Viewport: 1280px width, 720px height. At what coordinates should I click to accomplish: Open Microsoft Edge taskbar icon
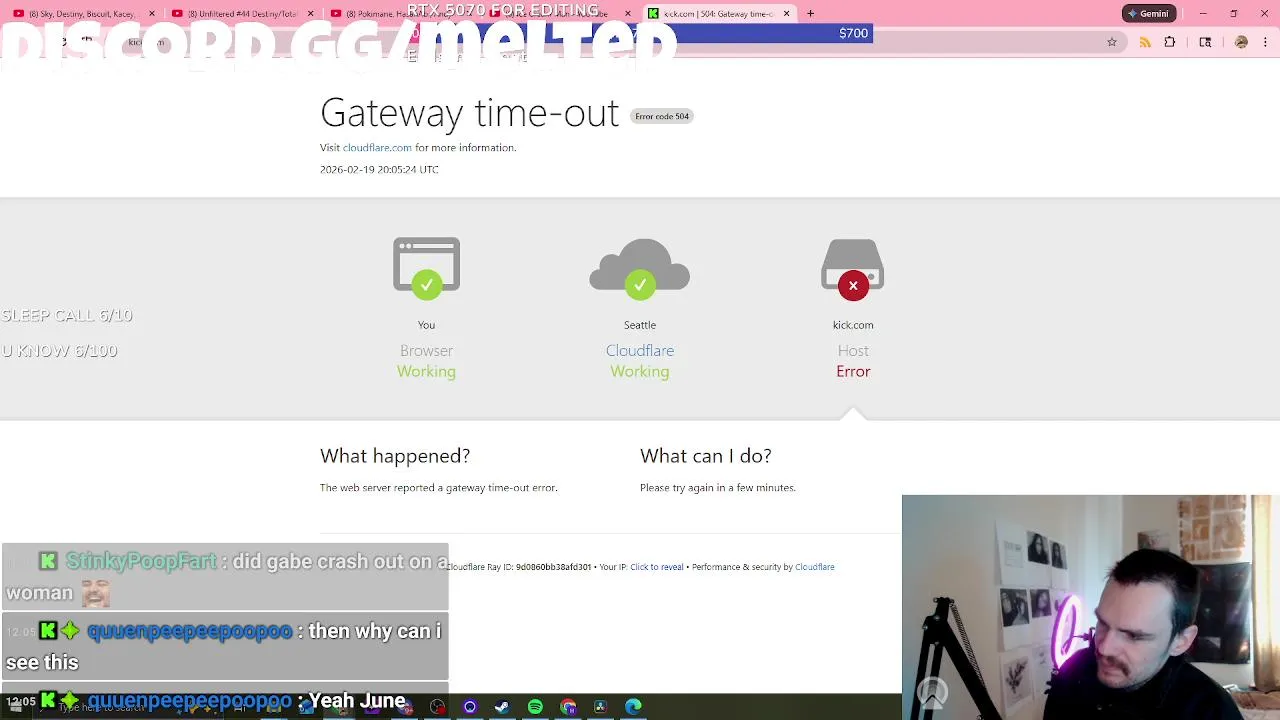(633, 707)
